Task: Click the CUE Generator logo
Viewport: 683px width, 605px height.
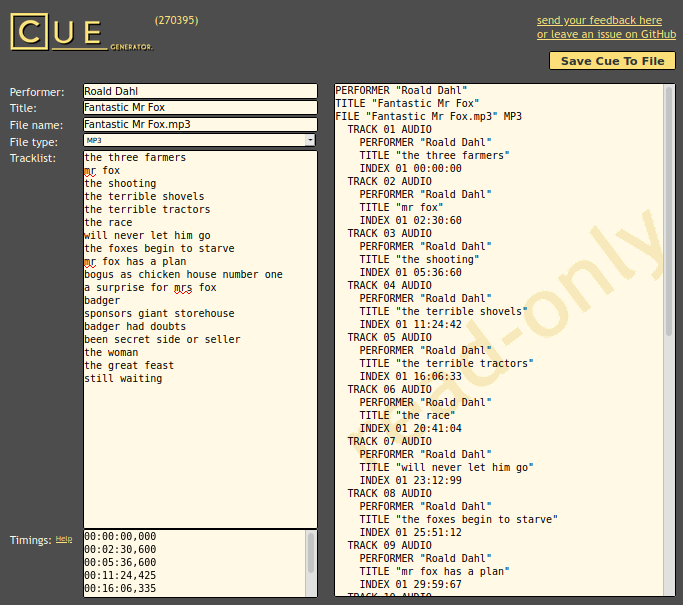Action: pyautogui.click(x=82, y=32)
